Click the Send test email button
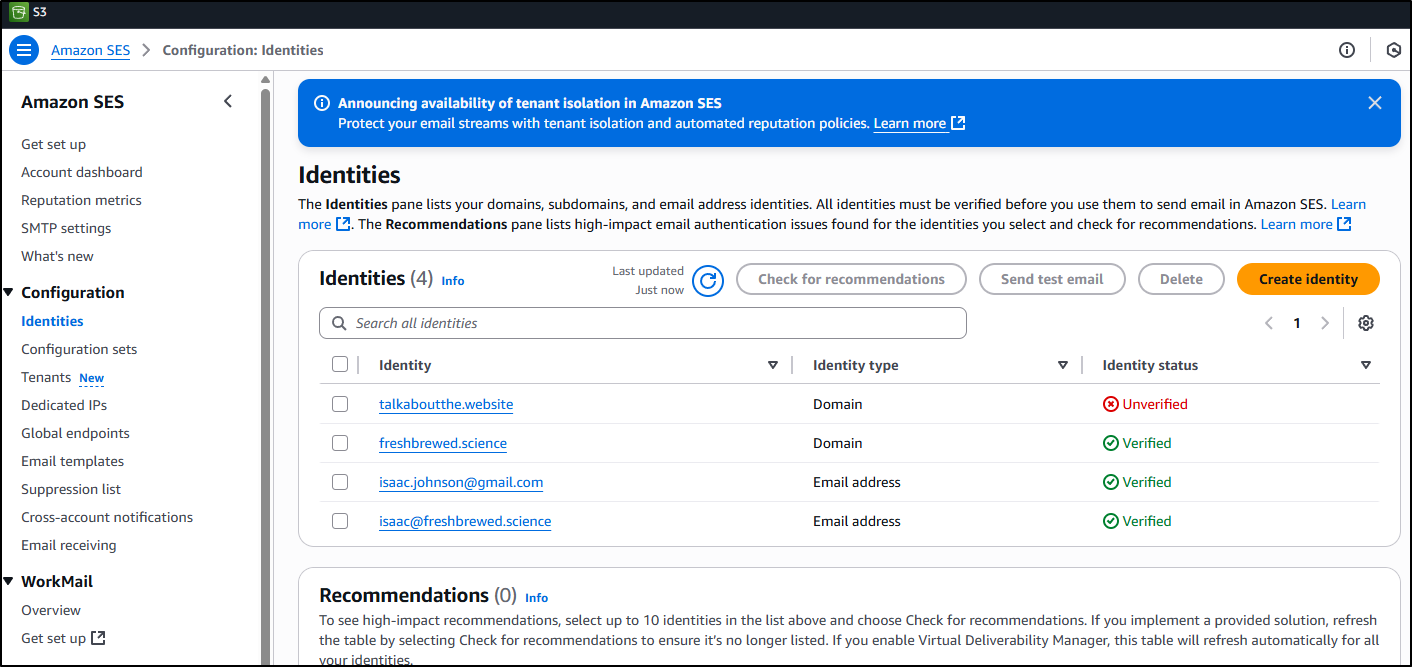The image size is (1412, 667). (1052, 279)
